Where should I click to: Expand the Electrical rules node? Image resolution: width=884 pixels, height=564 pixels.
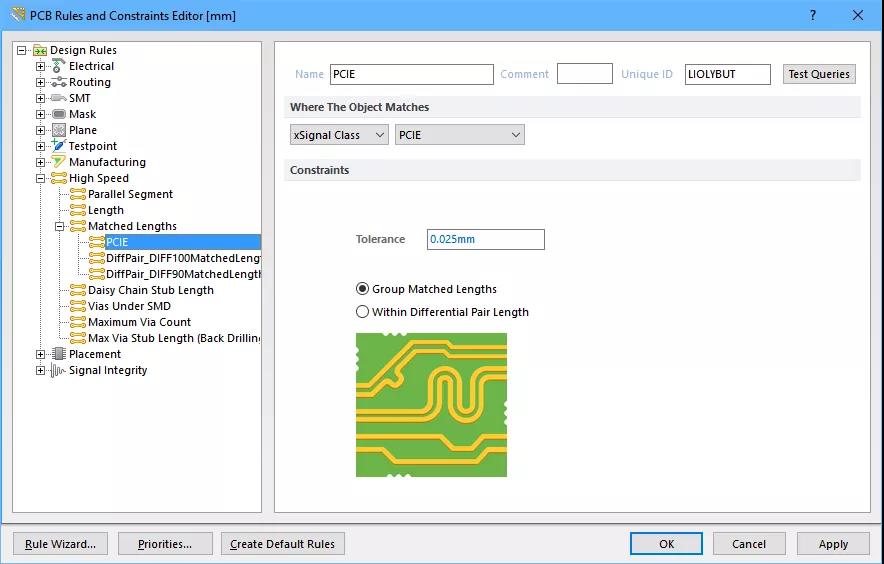pyautogui.click(x=40, y=66)
